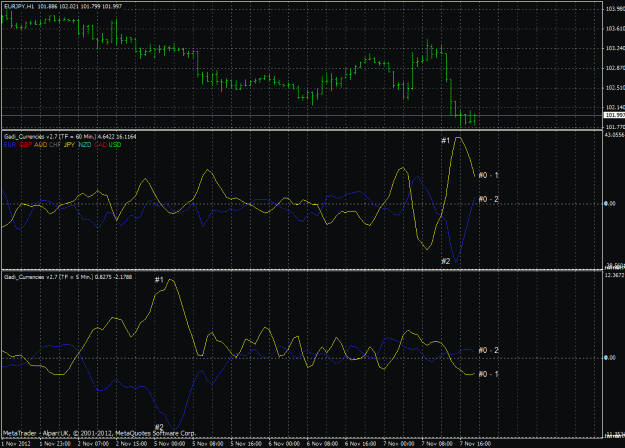
Task: Click the current price 101.997 label on the price axis
Action: tap(614, 115)
